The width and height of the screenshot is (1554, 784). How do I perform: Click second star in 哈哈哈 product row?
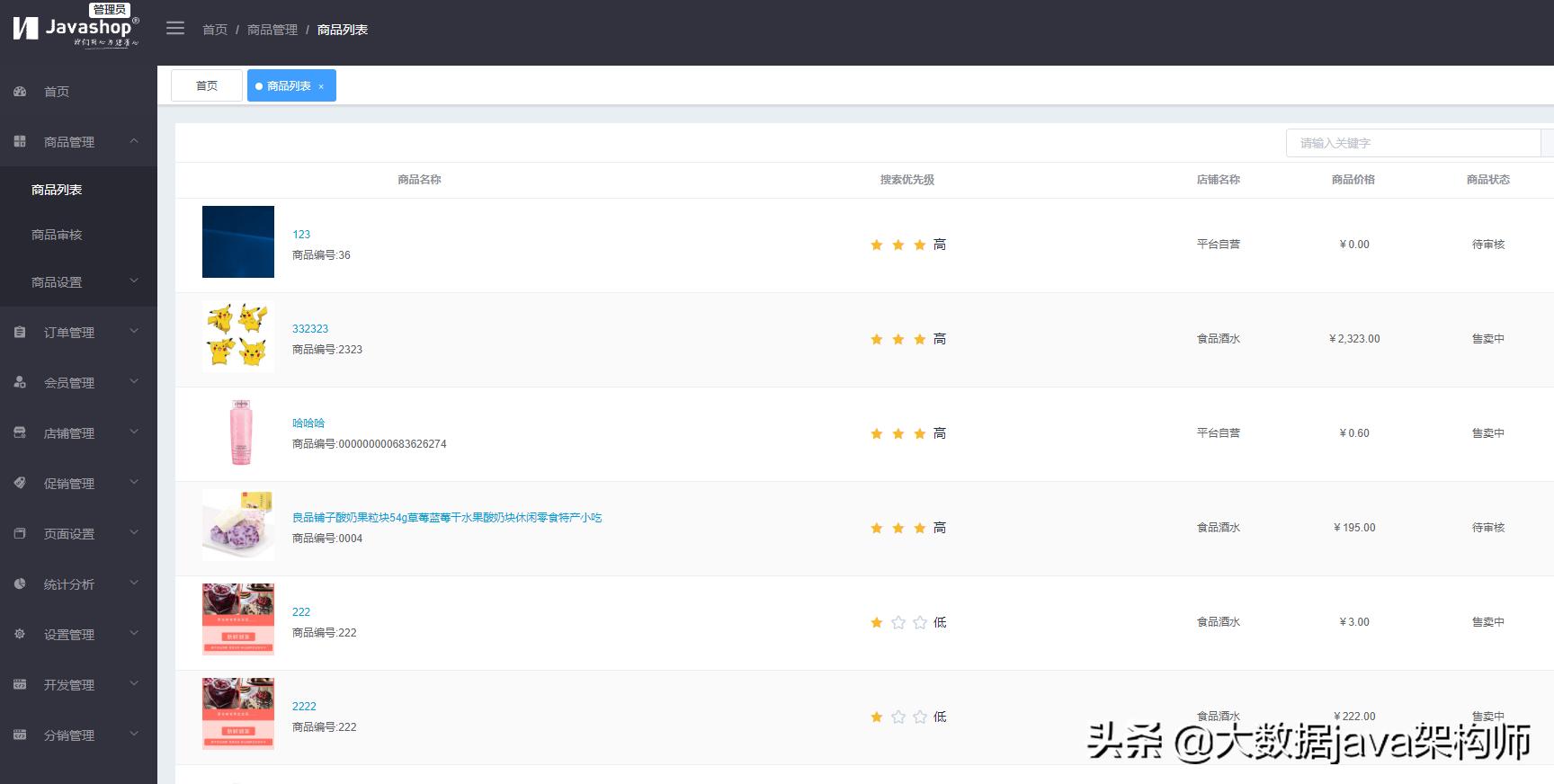click(898, 433)
